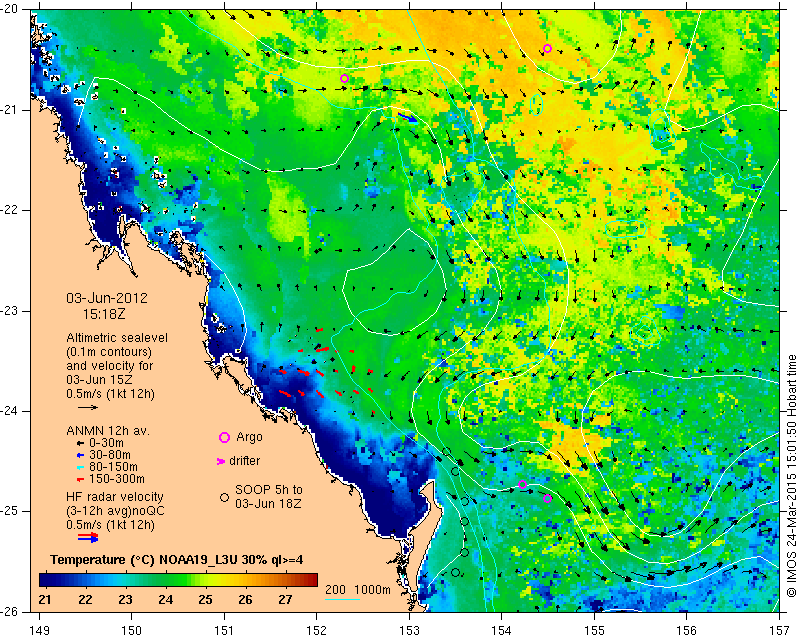Click the red 150-300m ANMN arrow symbol
Image resolution: width=800 pixels, height=640 pixels.
coord(80,479)
